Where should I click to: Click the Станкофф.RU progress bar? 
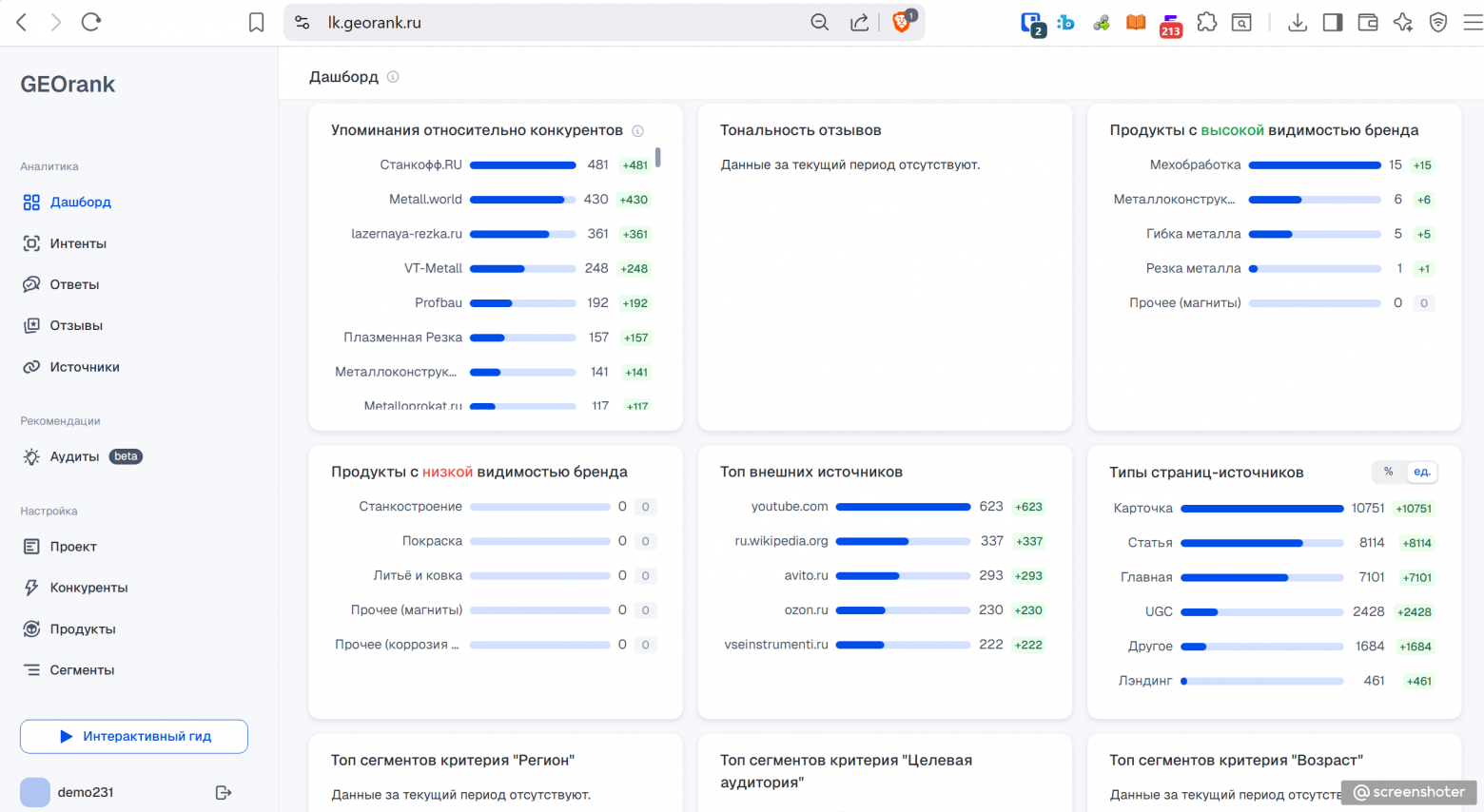(523, 165)
